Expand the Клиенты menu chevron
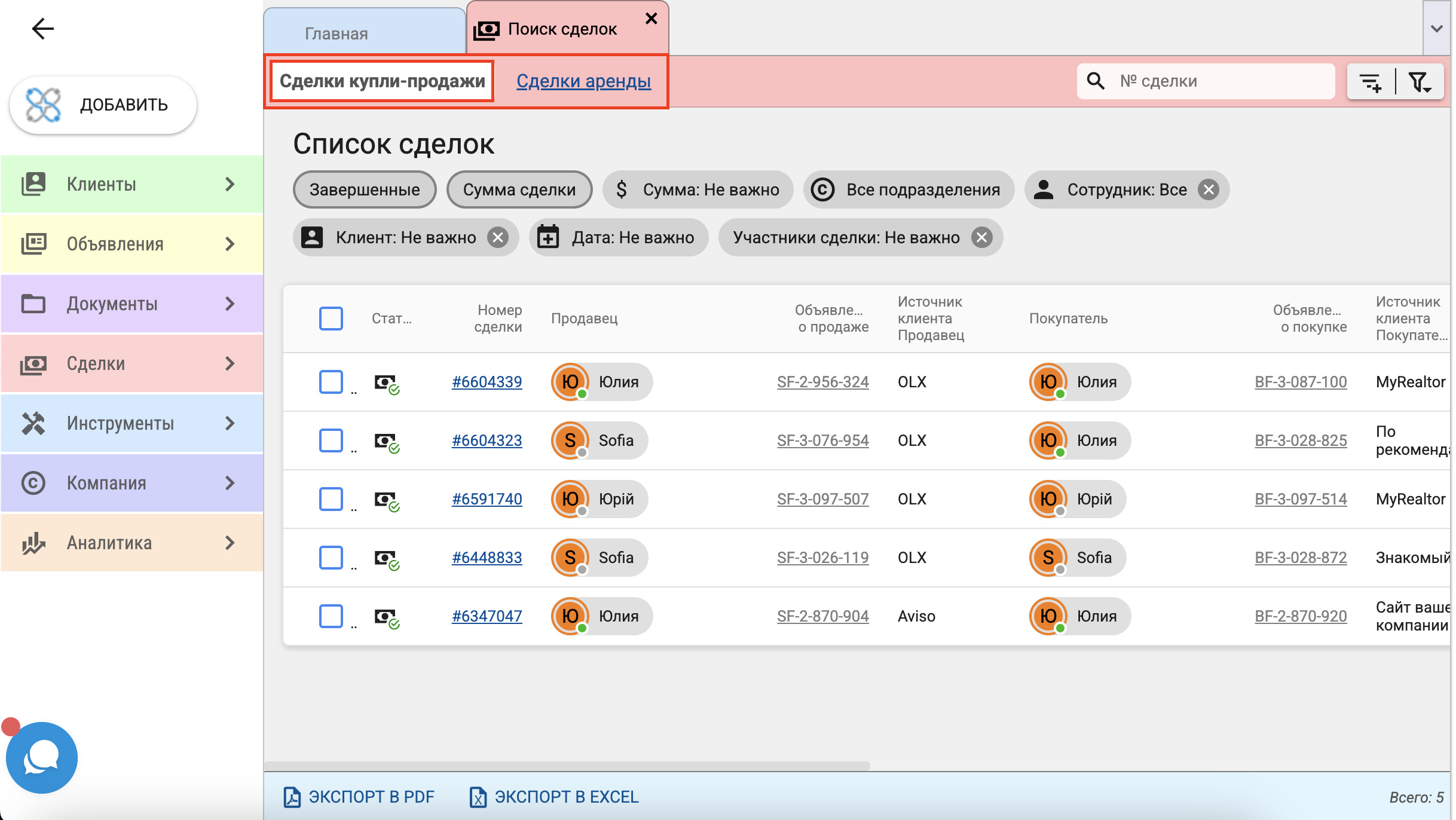The image size is (1456, 820). point(230,184)
